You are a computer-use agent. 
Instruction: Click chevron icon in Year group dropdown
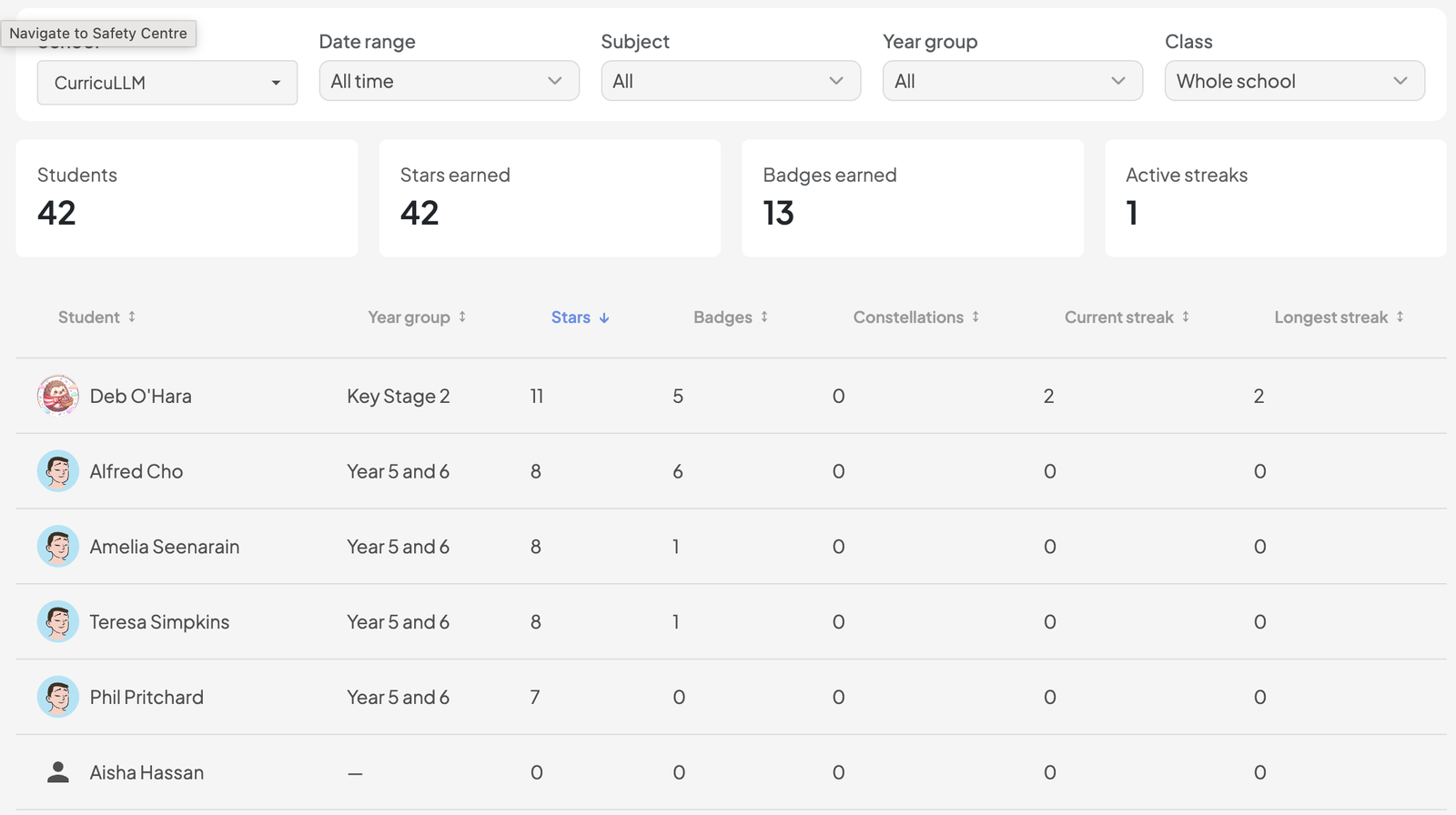pyautogui.click(x=1118, y=81)
